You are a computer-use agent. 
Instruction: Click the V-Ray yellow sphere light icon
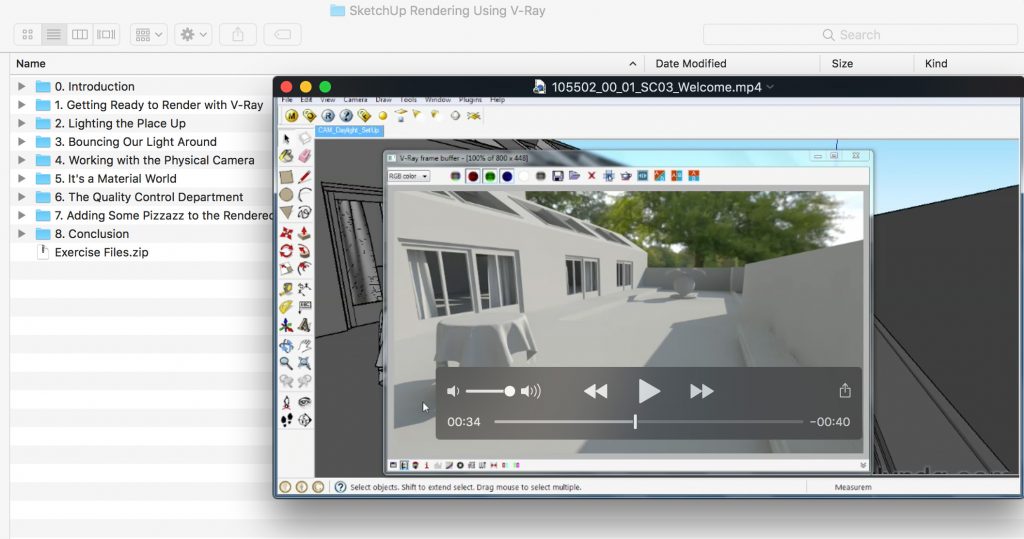[383, 116]
